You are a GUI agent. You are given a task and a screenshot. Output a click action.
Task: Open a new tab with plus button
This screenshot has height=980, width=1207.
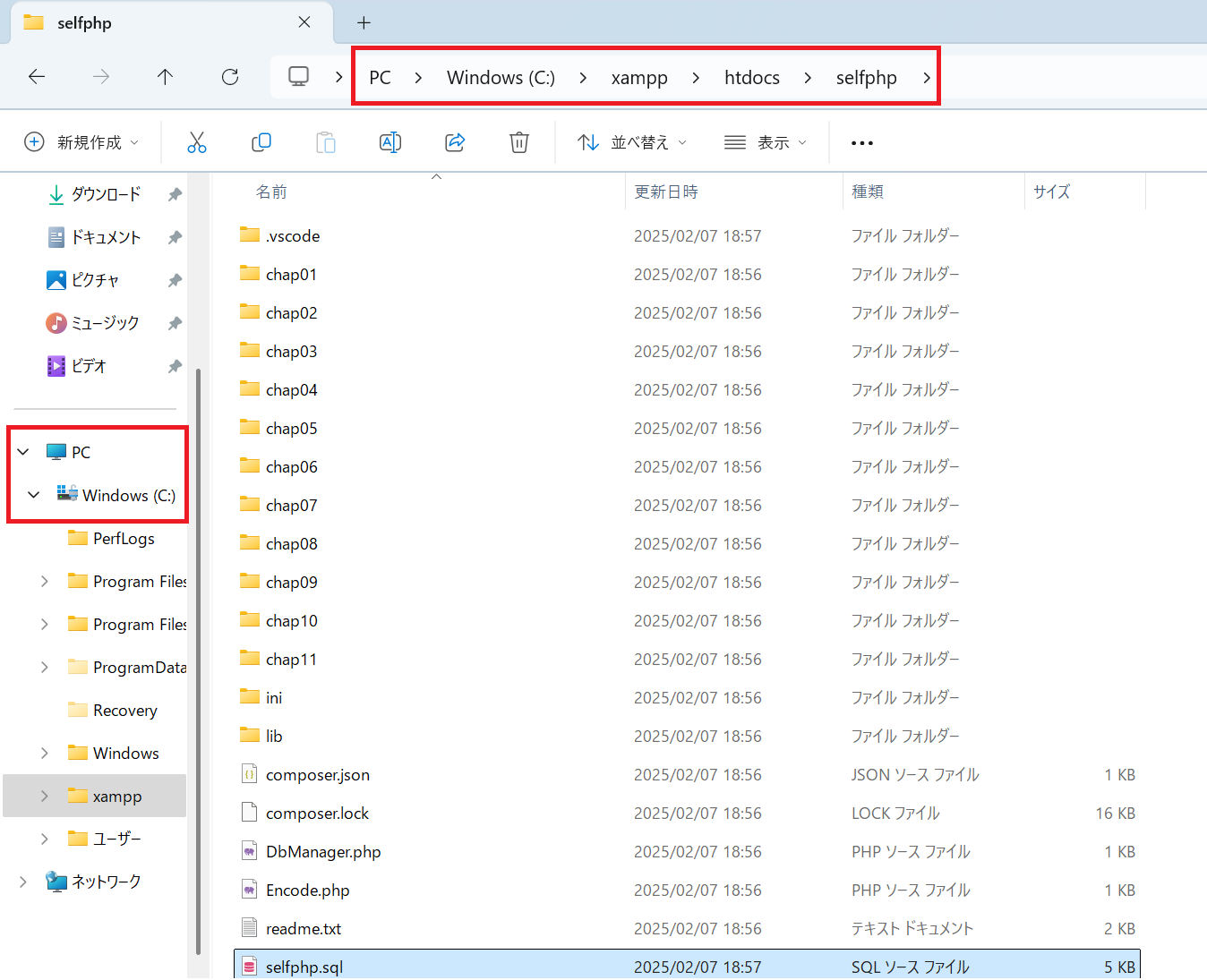pos(364,22)
